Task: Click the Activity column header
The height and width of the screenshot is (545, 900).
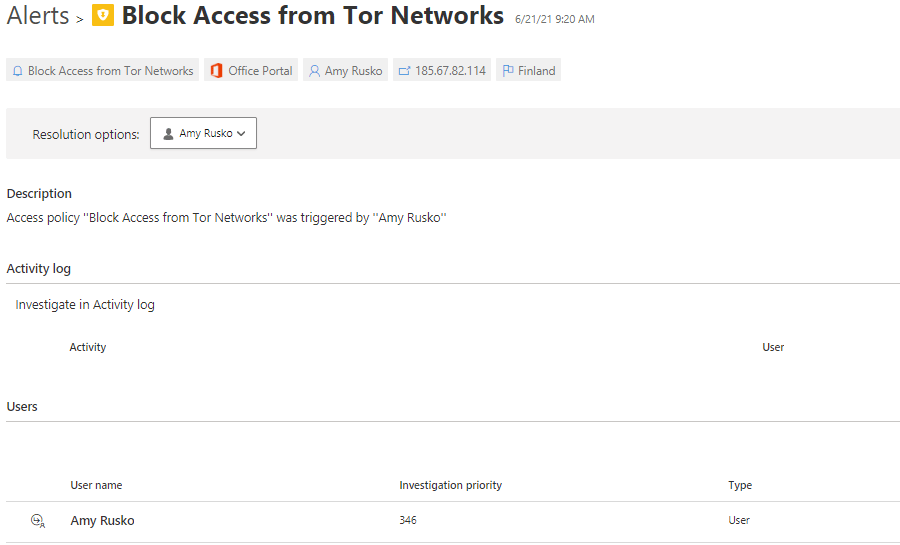Action: (x=88, y=347)
